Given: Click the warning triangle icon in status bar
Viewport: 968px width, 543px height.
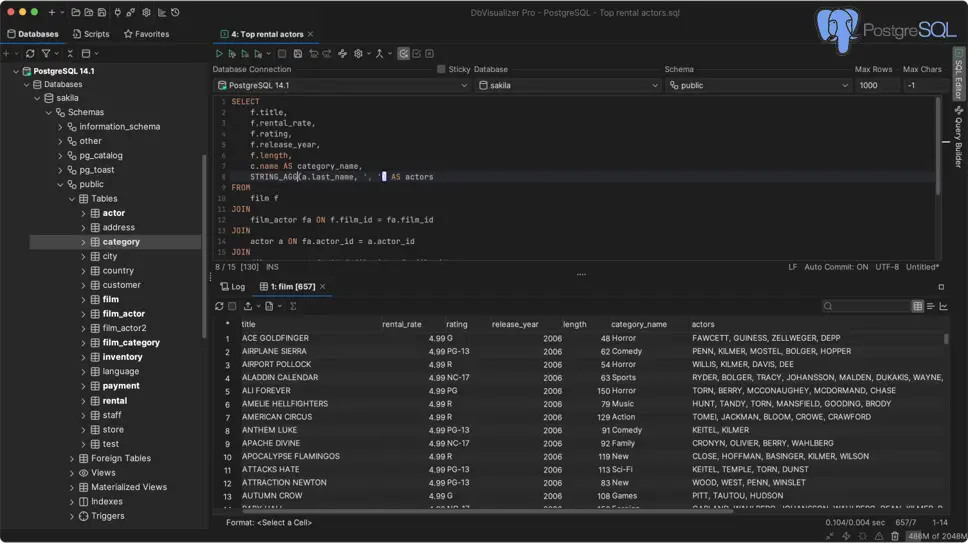Looking at the screenshot, I should (878, 536).
